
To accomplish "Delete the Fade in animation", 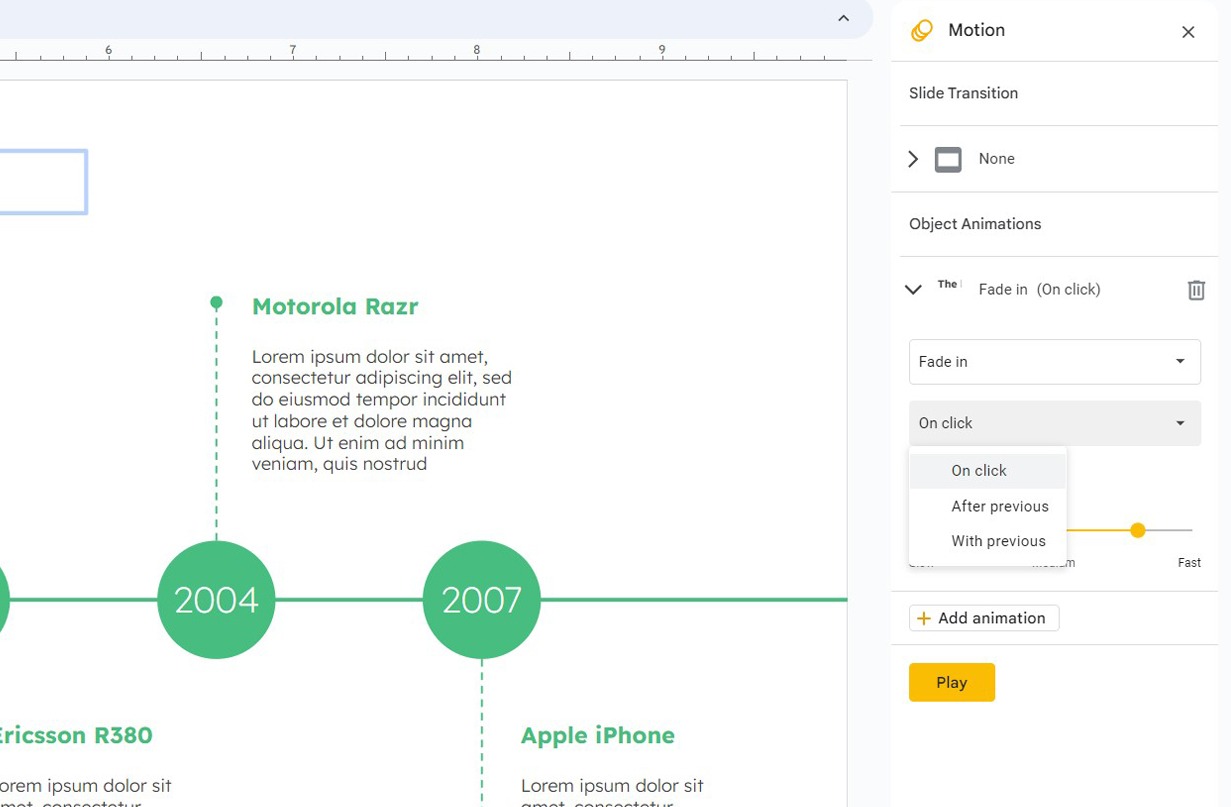I will point(1195,290).
